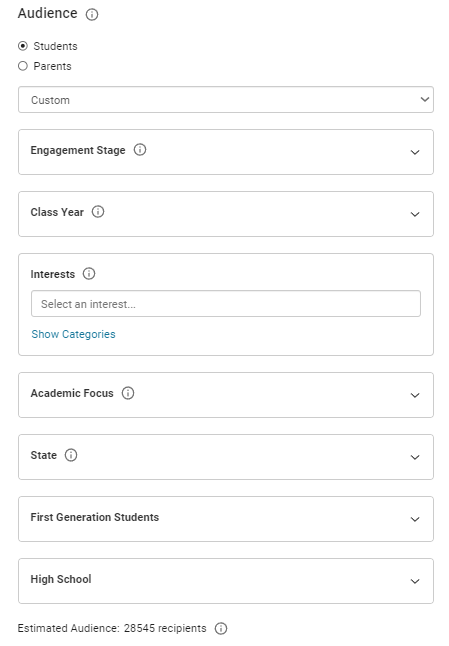Open Estimated Audience info icon
The width and height of the screenshot is (449, 646).
[221, 628]
